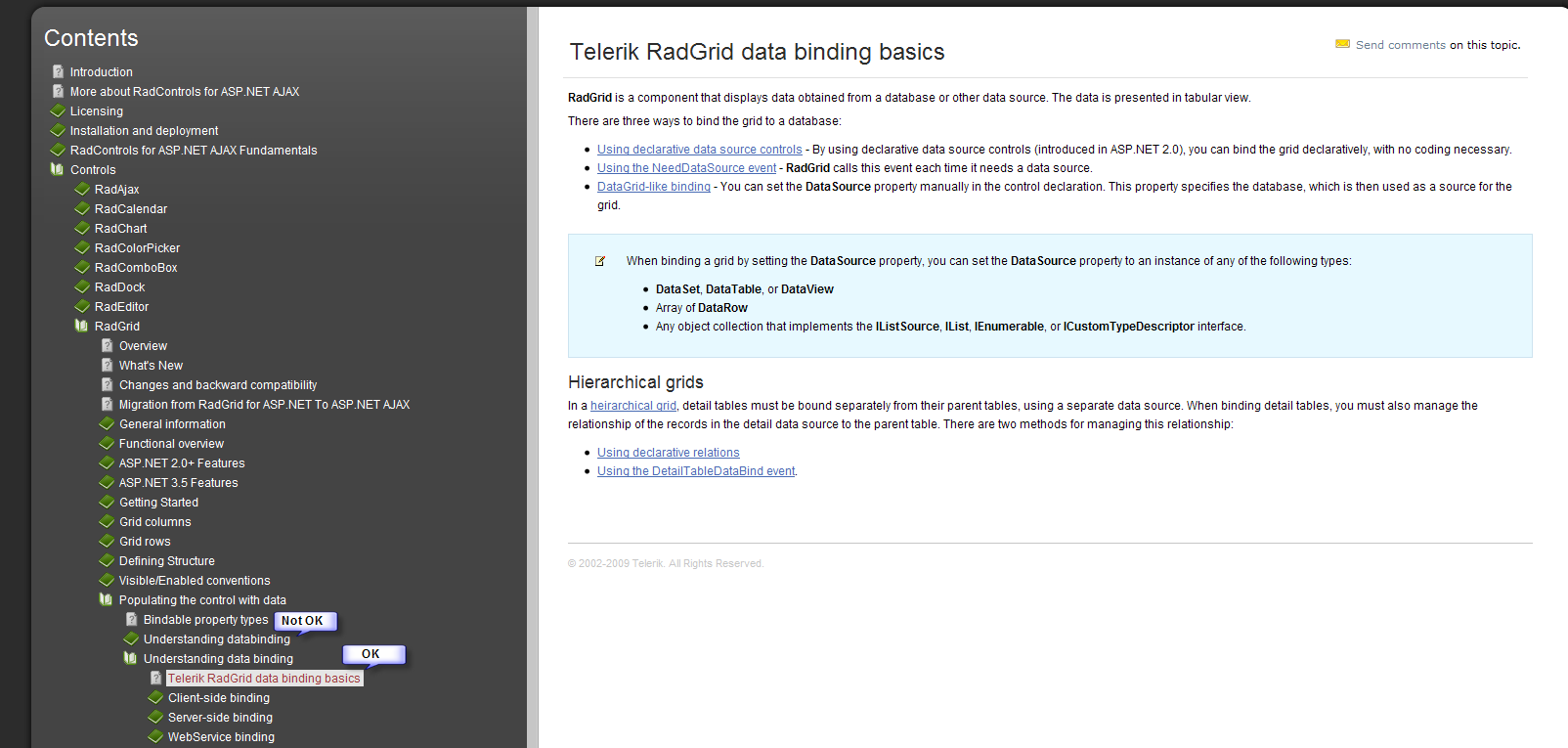Image resolution: width=1568 pixels, height=748 pixels.
Task: Click the book icon next to Grid columns
Action: [x=107, y=521]
